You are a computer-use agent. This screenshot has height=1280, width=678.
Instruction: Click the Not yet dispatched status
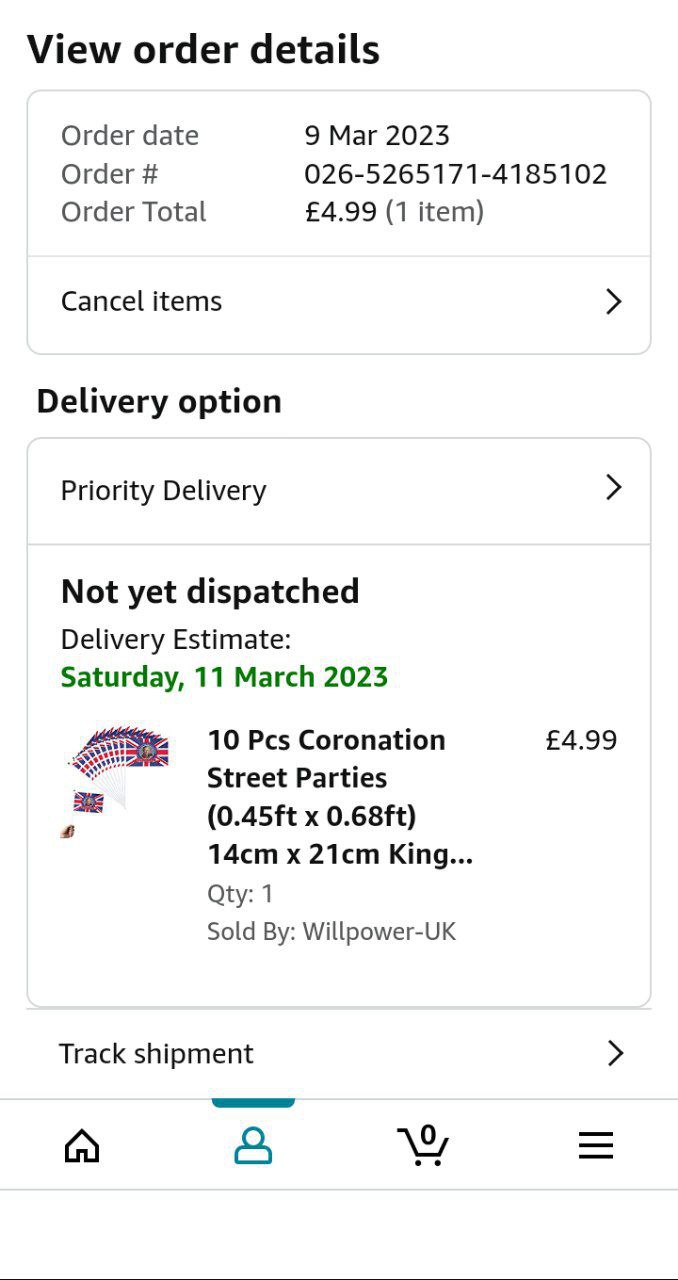tap(210, 592)
